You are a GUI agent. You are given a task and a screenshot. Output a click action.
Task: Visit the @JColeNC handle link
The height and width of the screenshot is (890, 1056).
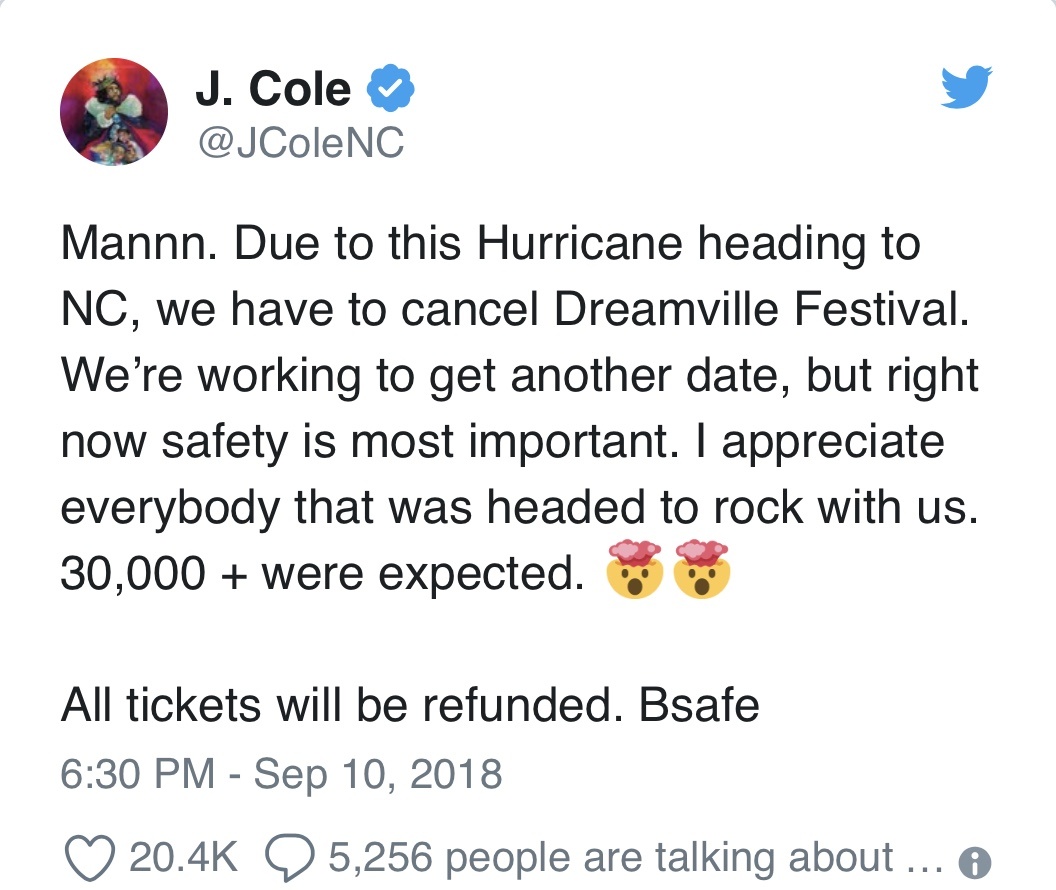[300, 142]
